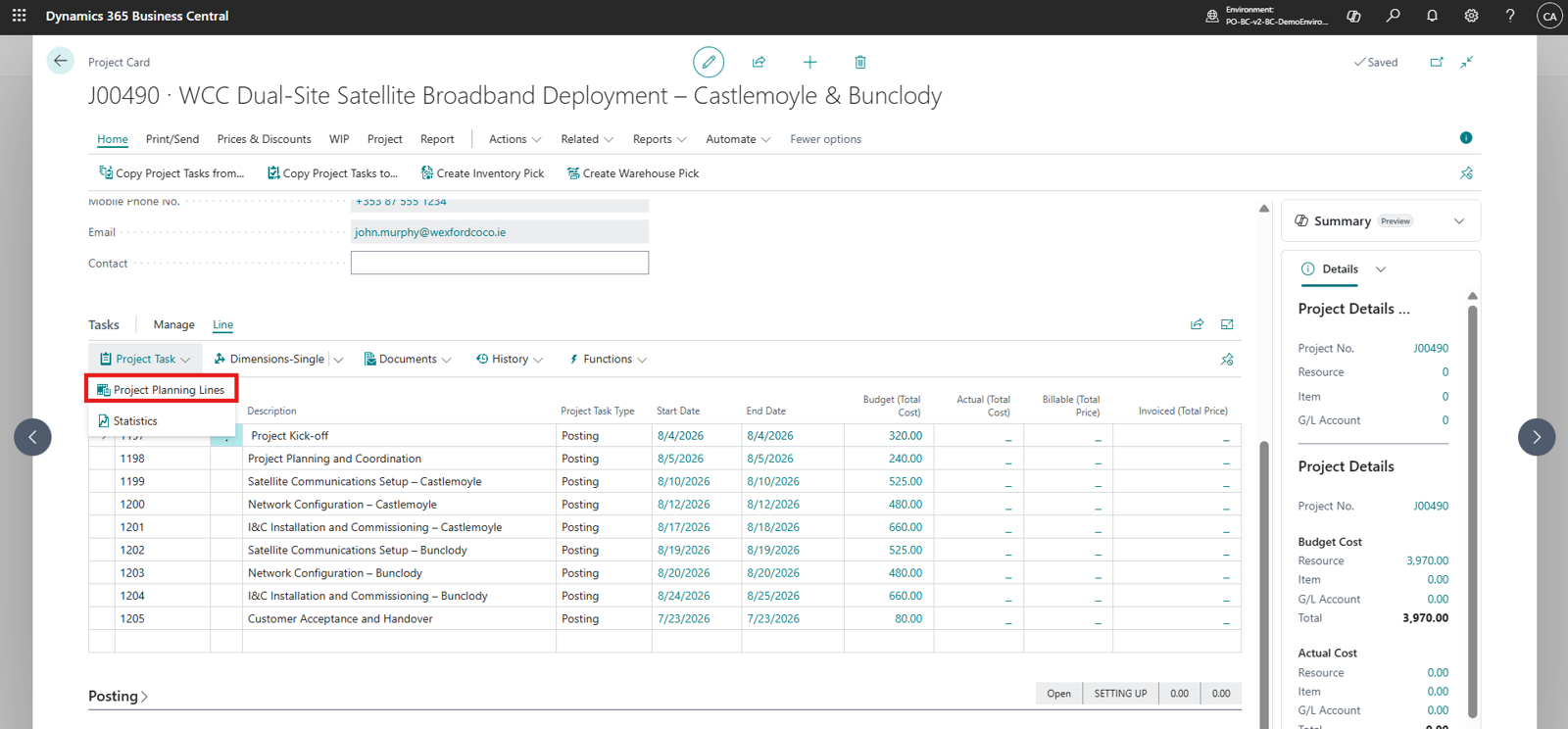Open the Print/Send tab
The height and width of the screenshot is (729, 1568).
172,139
